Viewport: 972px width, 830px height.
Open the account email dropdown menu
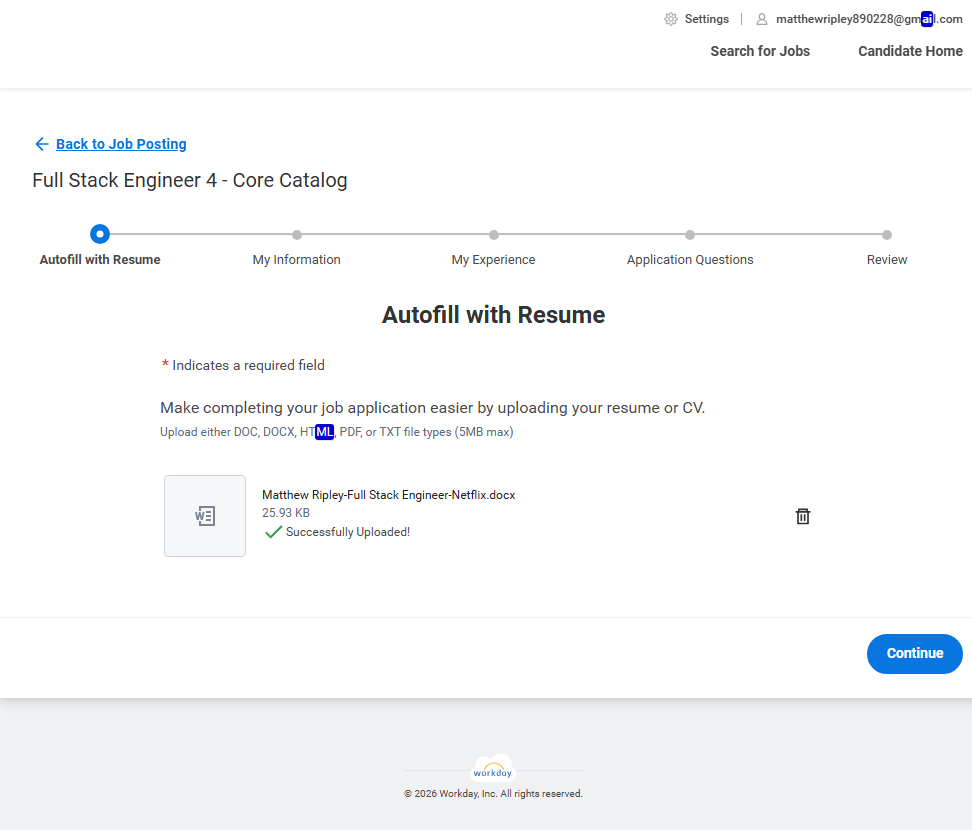pos(868,19)
